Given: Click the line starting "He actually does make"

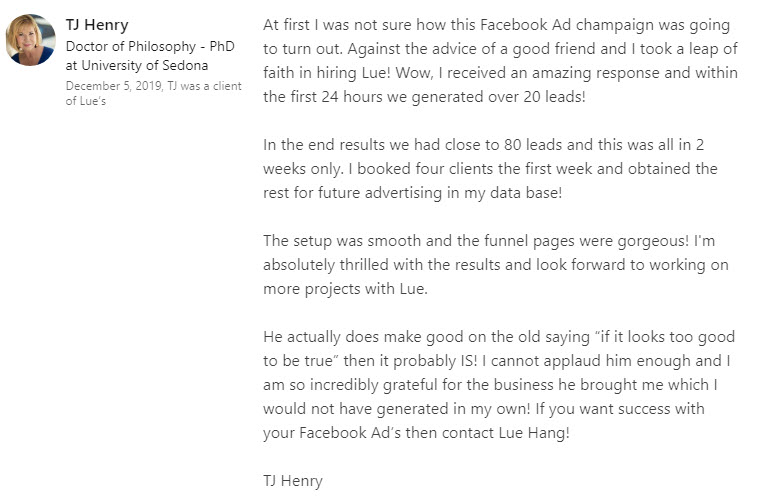Looking at the screenshot, I should [x=499, y=337].
